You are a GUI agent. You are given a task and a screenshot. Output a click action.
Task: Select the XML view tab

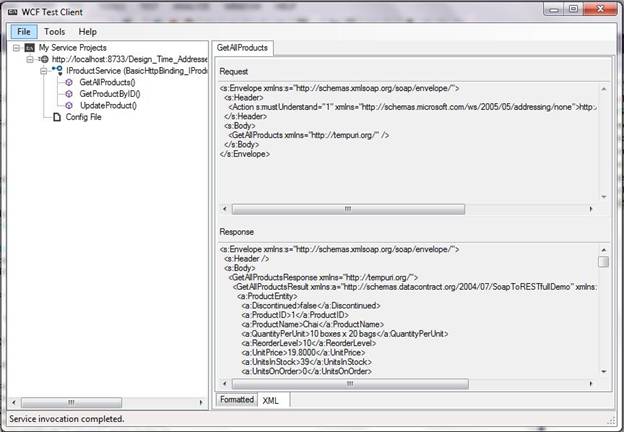click(271, 401)
